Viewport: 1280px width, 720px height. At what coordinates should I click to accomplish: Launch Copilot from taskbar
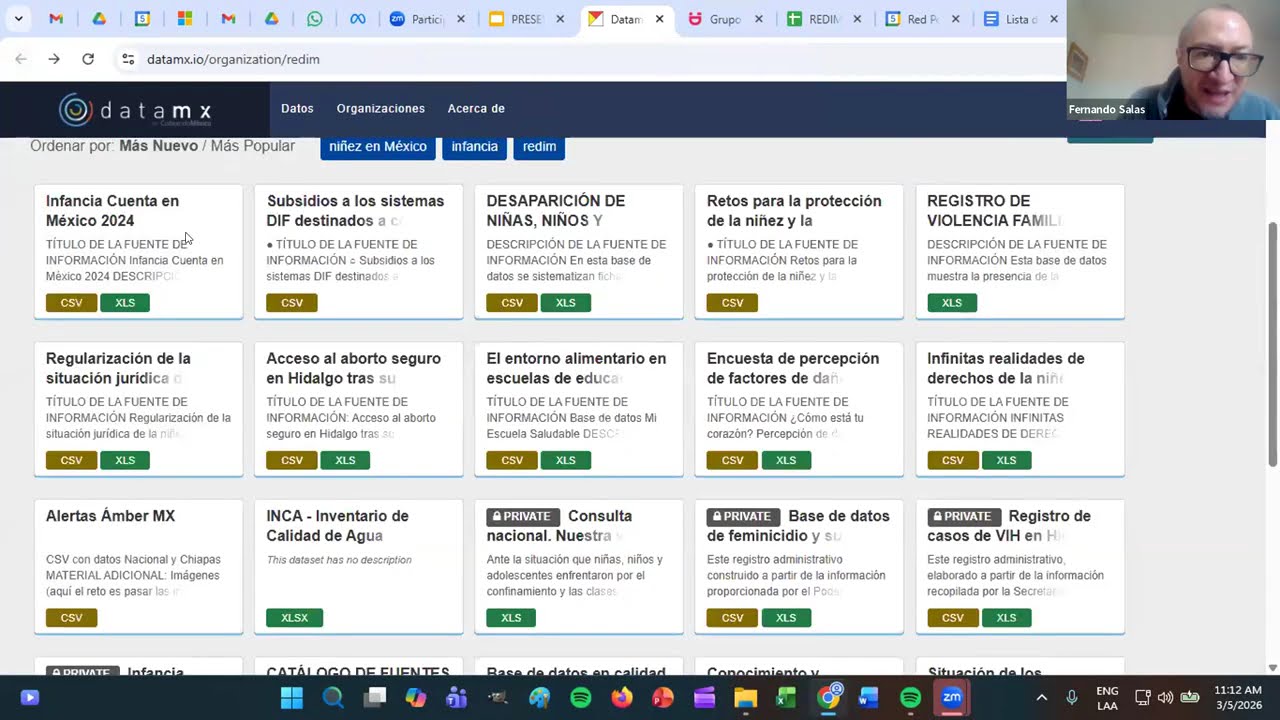pos(416,697)
